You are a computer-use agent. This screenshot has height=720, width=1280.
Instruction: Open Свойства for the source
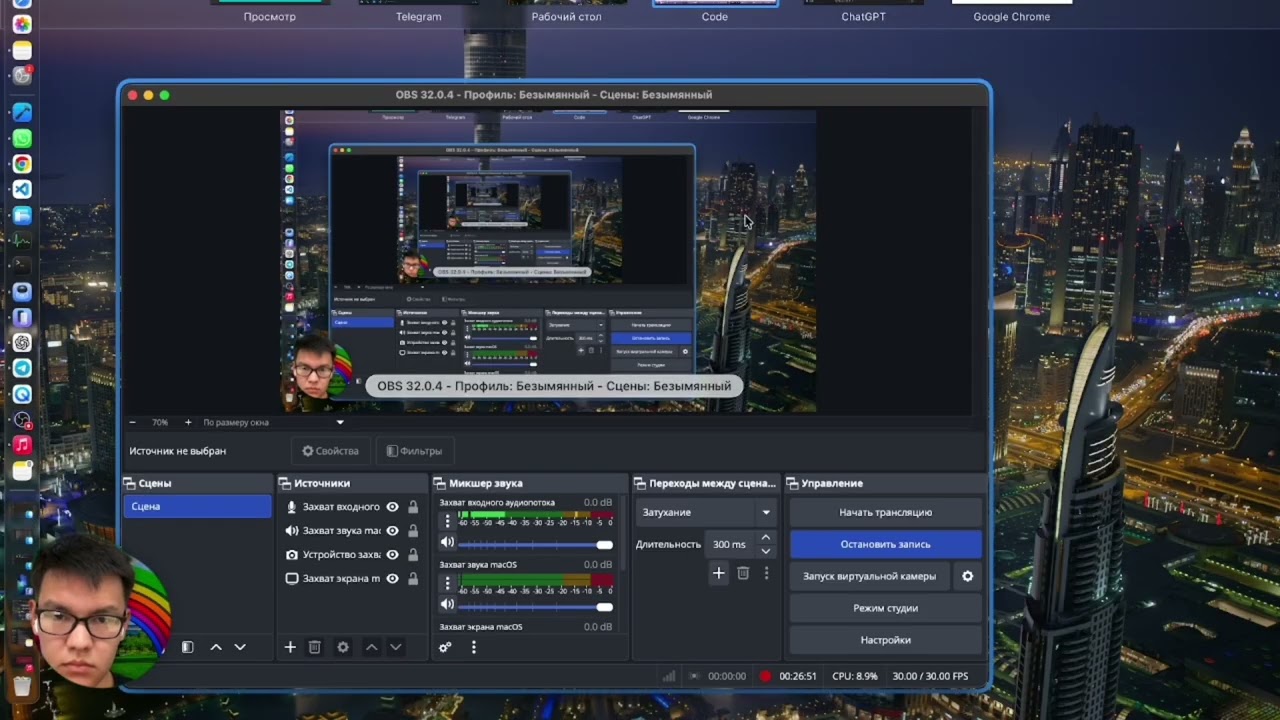pos(331,451)
